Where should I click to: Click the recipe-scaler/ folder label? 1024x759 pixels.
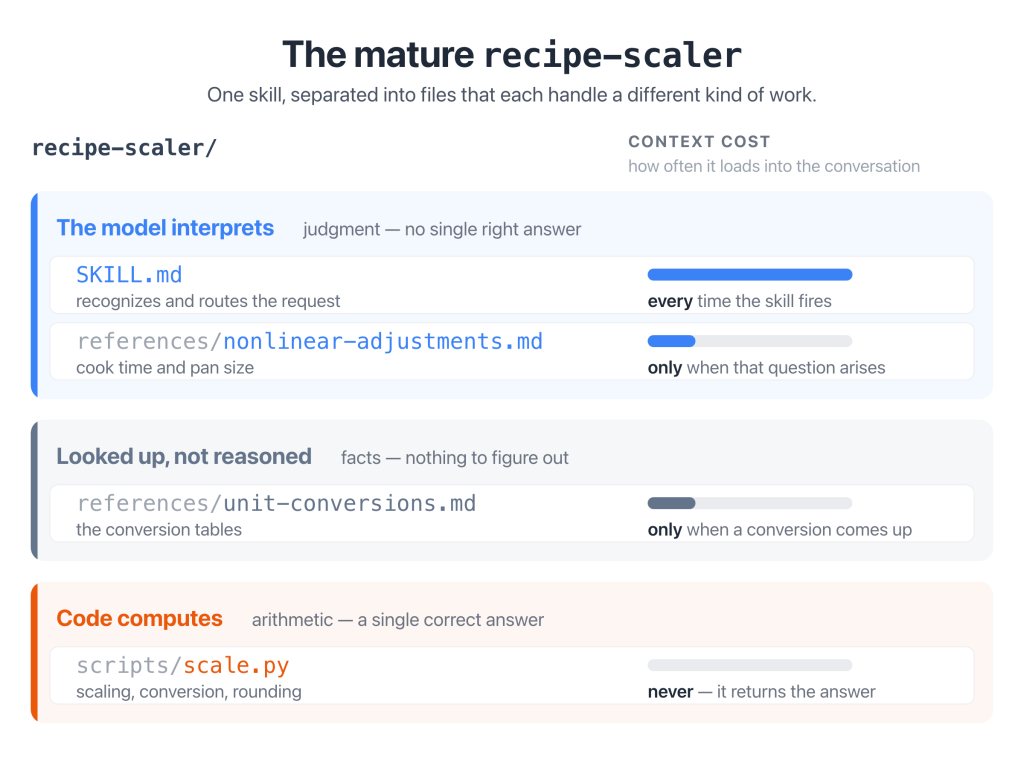click(x=124, y=148)
